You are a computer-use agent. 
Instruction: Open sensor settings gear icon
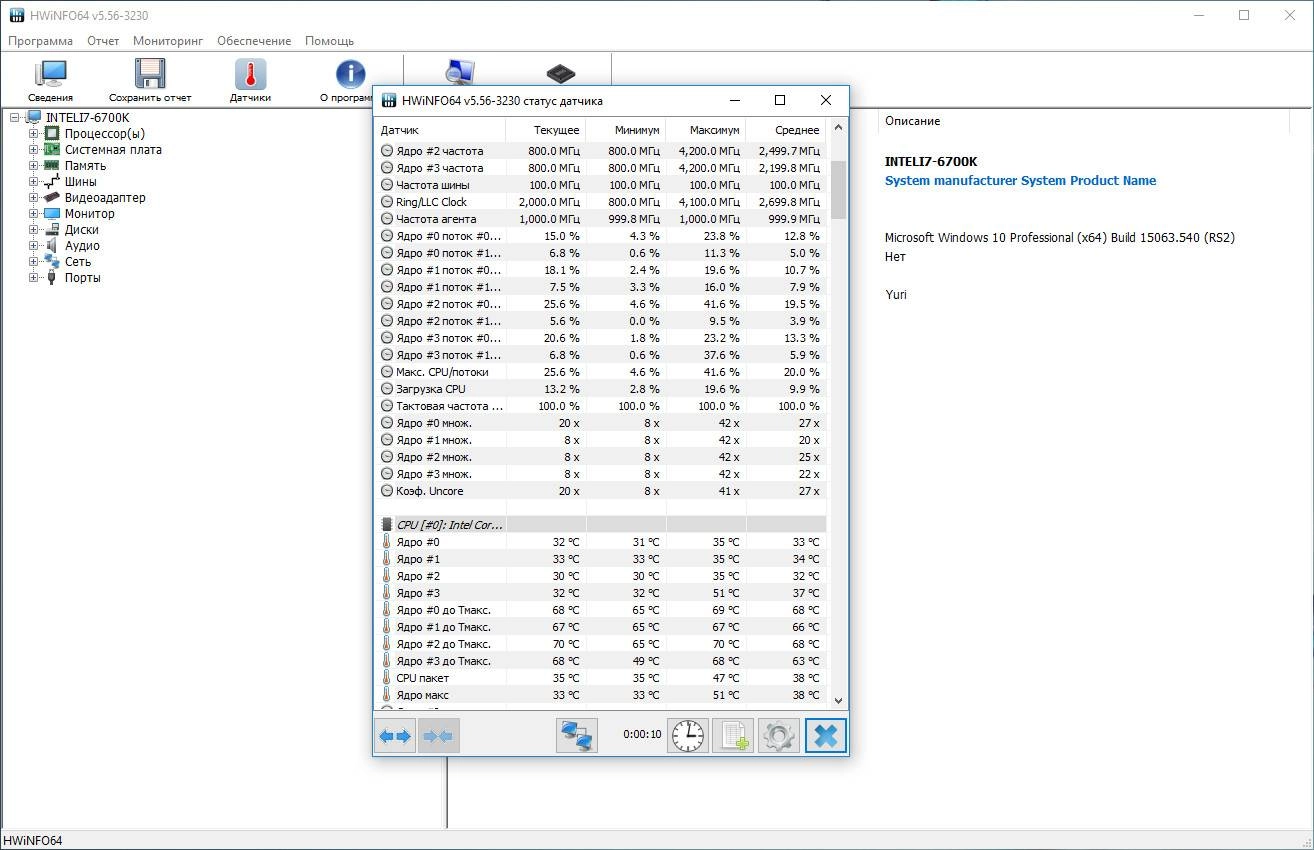tap(779, 736)
